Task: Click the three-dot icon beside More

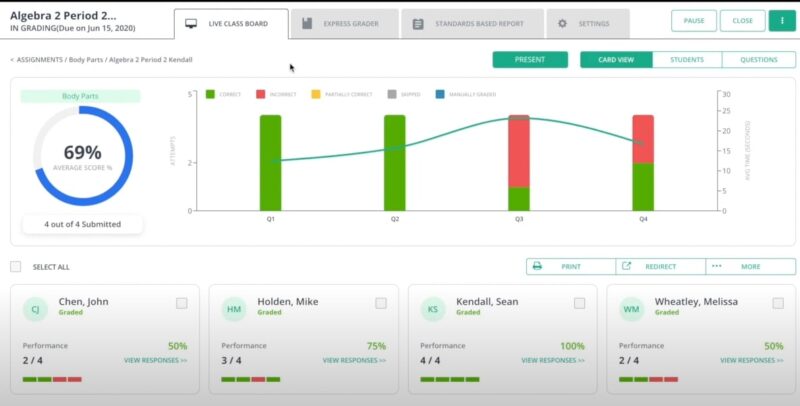Action: (x=716, y=267)
